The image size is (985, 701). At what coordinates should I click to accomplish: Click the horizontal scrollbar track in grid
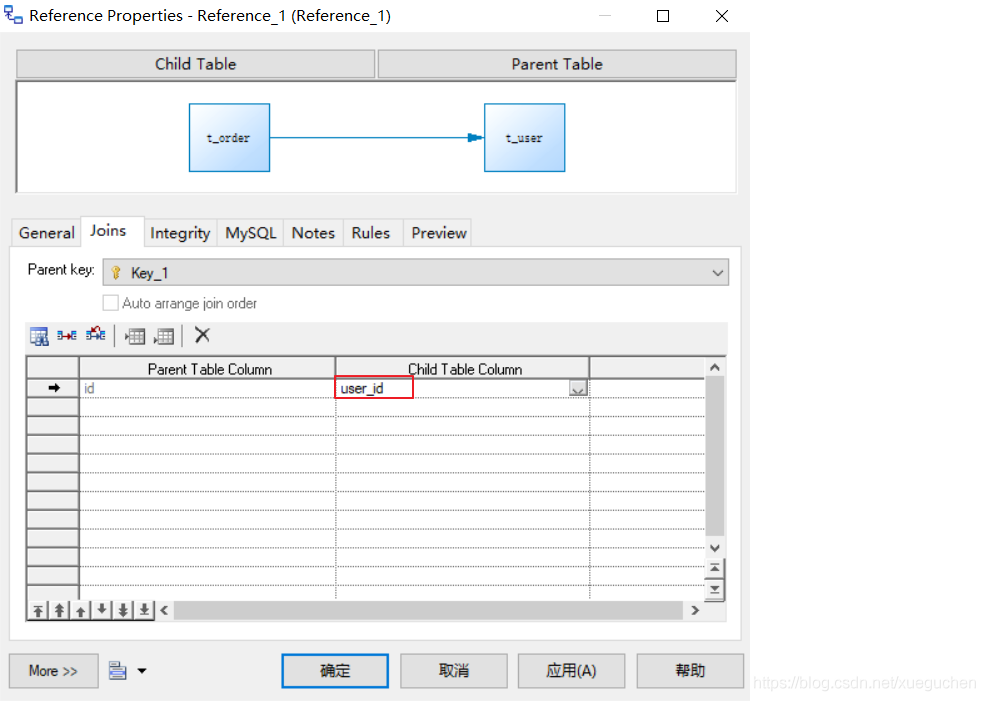(x=428, y=610)
